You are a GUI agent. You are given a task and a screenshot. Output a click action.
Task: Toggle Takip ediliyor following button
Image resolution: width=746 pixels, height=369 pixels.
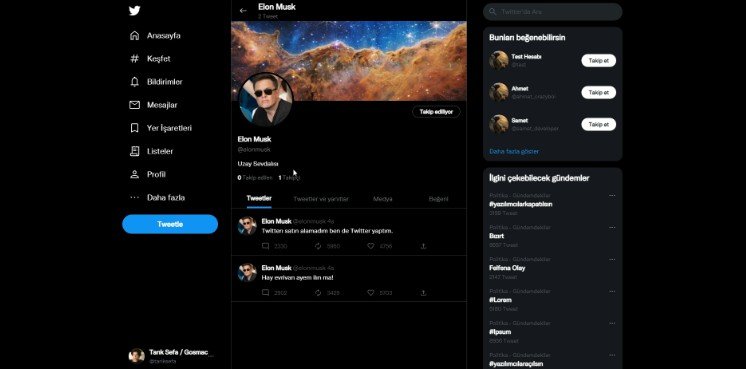coord(436,112)
